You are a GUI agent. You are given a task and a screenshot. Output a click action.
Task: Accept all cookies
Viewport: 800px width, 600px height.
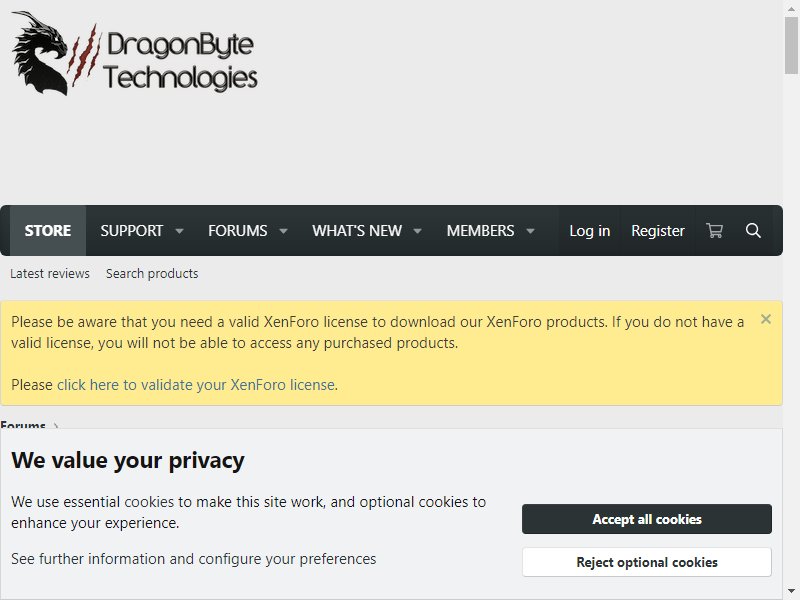pyautogui.click(x=646, y=519)
